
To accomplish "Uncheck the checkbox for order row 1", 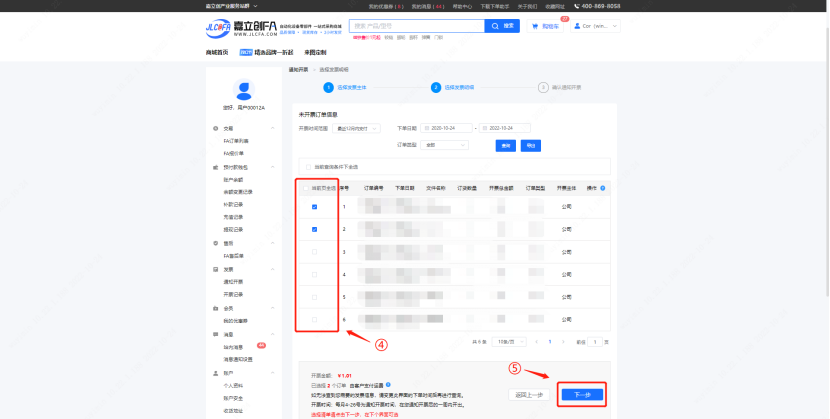I will 315,208.
